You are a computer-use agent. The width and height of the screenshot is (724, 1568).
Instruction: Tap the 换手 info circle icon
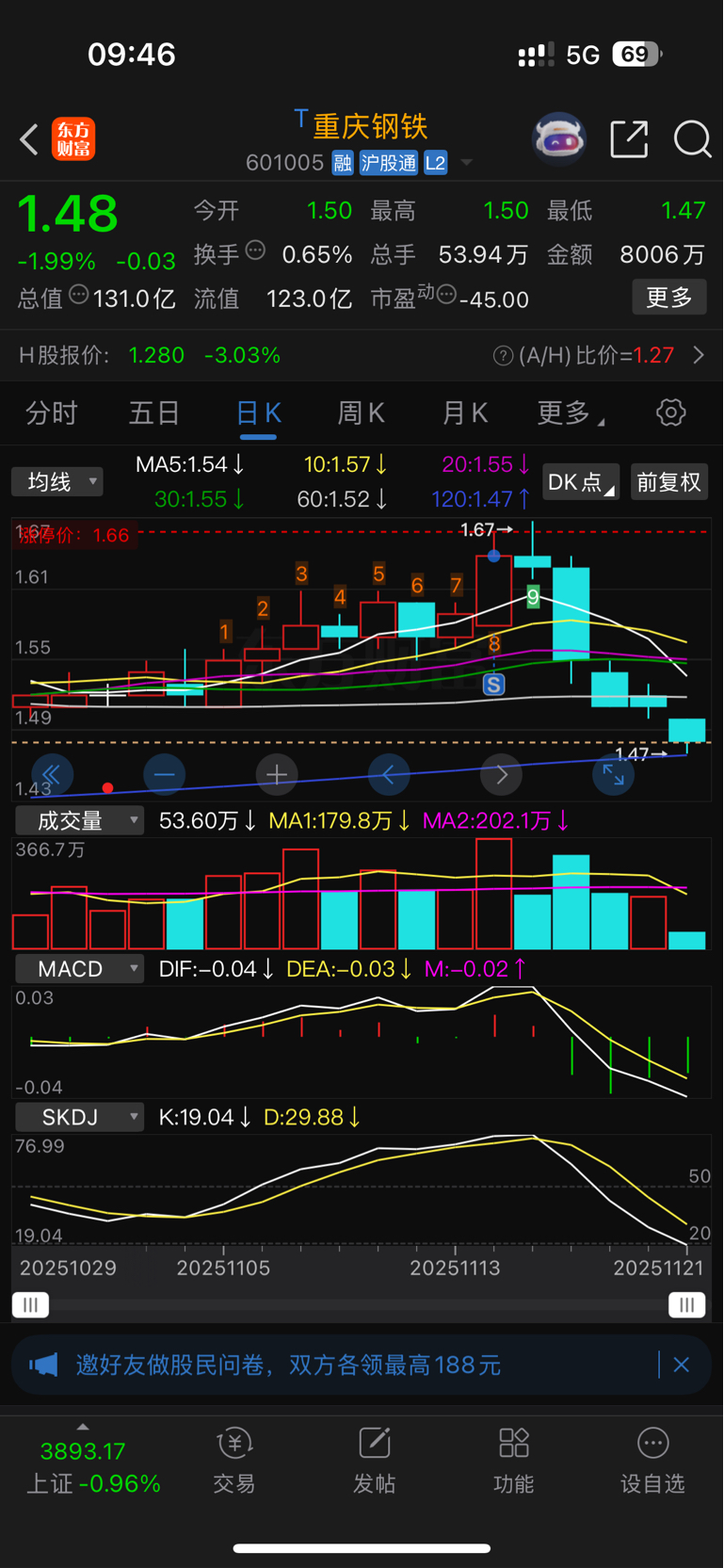[255, 251]
